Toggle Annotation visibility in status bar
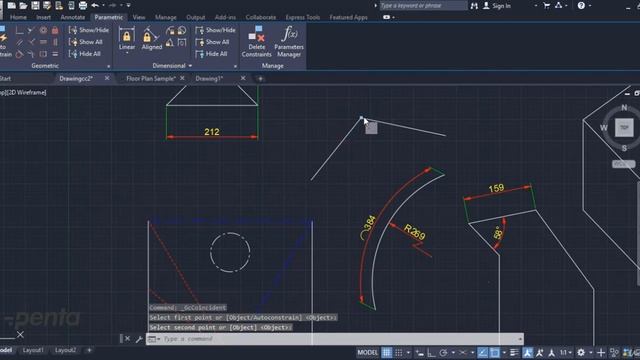The height and width of the screenshot is (360, 640). coord(528,352)
